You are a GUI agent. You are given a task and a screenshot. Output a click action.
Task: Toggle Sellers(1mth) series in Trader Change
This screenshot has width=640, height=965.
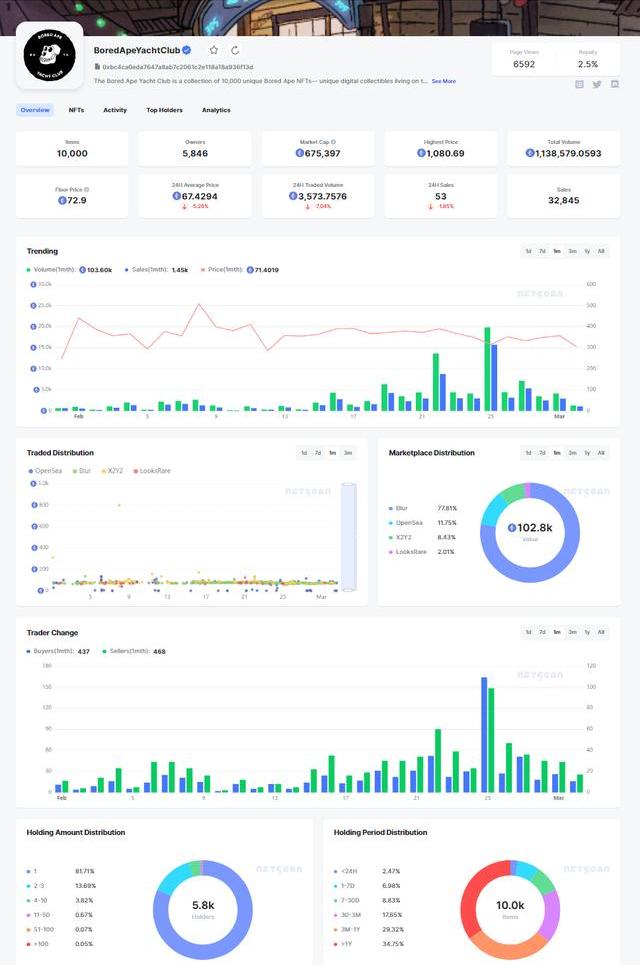[134, 651]
